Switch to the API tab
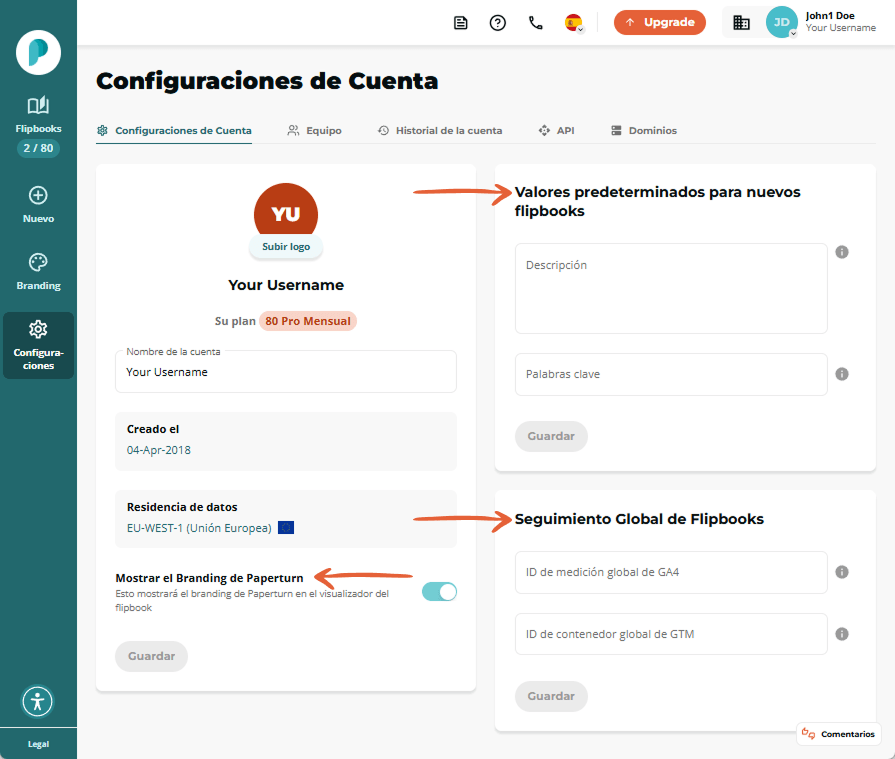The width and height of the screenshot is (895, 759). click(557, 131)
